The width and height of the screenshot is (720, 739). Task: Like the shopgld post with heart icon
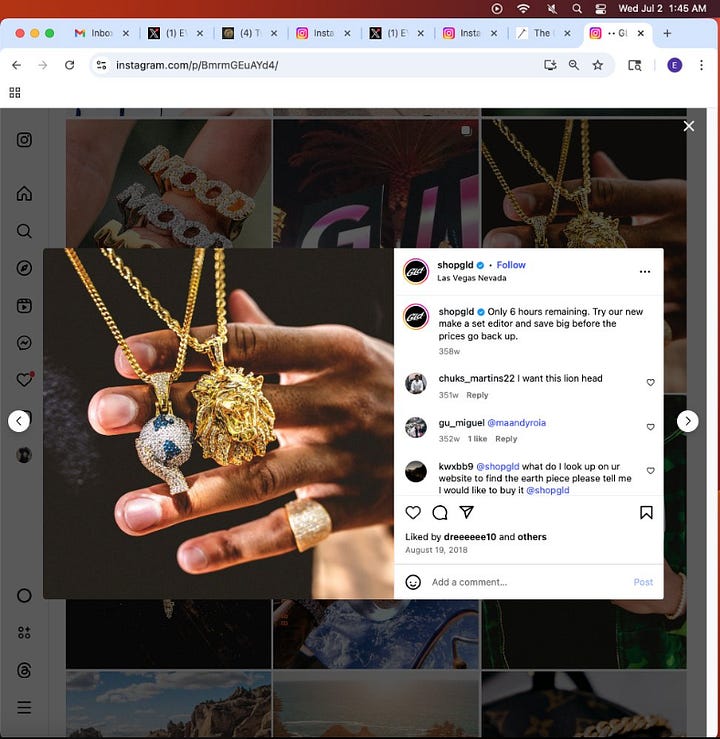coord(413,512)
